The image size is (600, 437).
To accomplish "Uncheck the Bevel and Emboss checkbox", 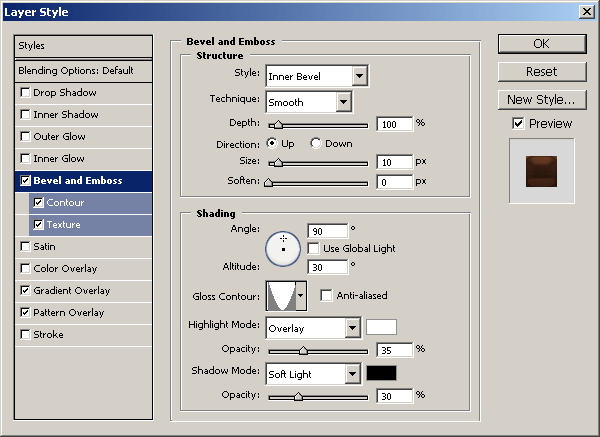I will click(x=25, y=181).
